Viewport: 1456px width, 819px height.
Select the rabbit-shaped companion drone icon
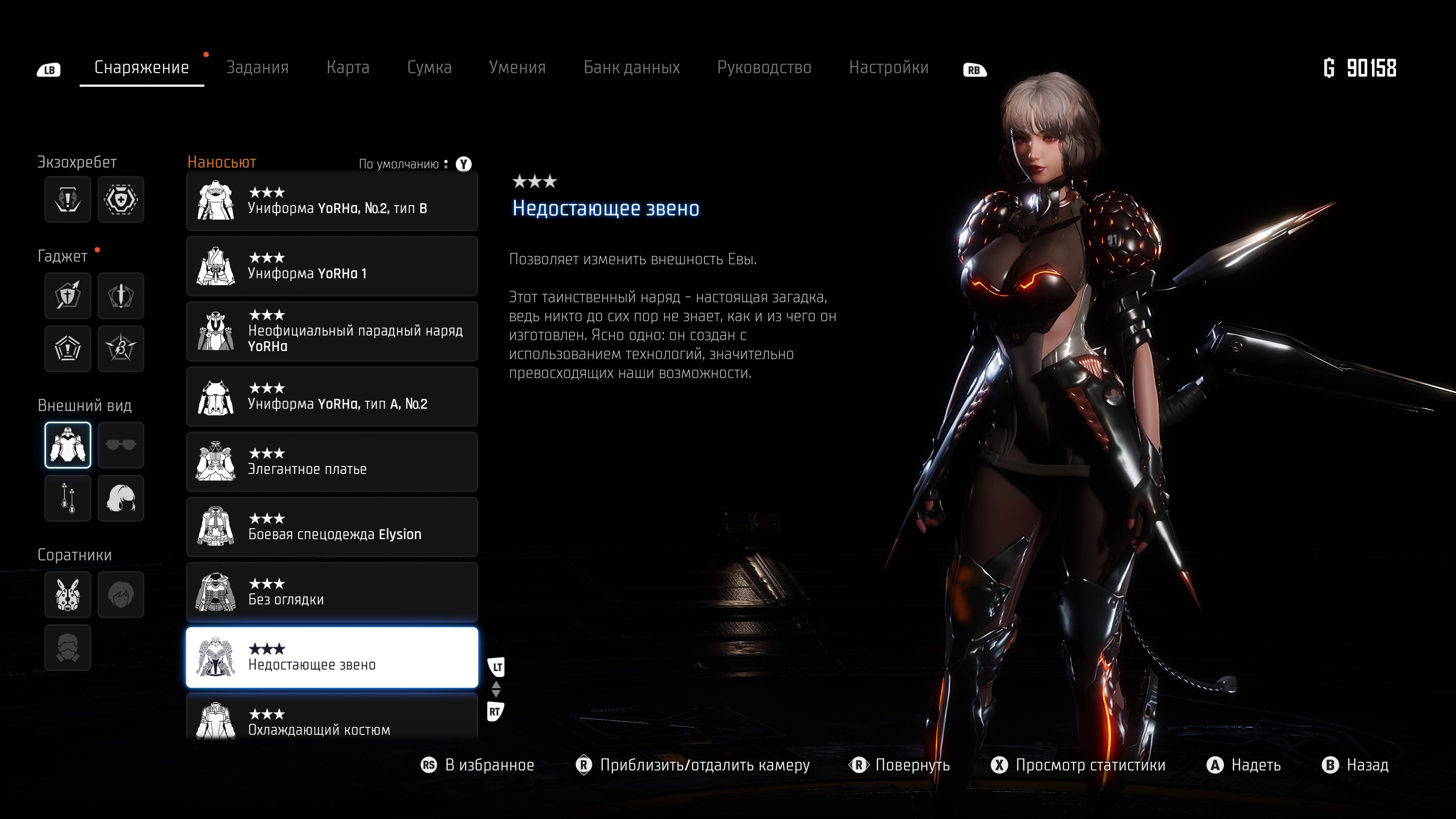point(68,594)
